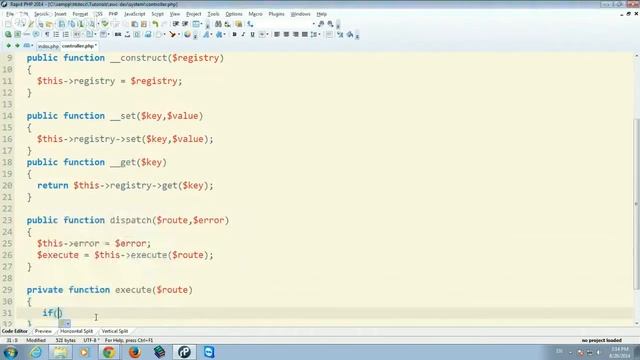640x360 pixels.
Task: Click the Undo arrow icon
Action: pyautogui.click(x=155, y=24)
